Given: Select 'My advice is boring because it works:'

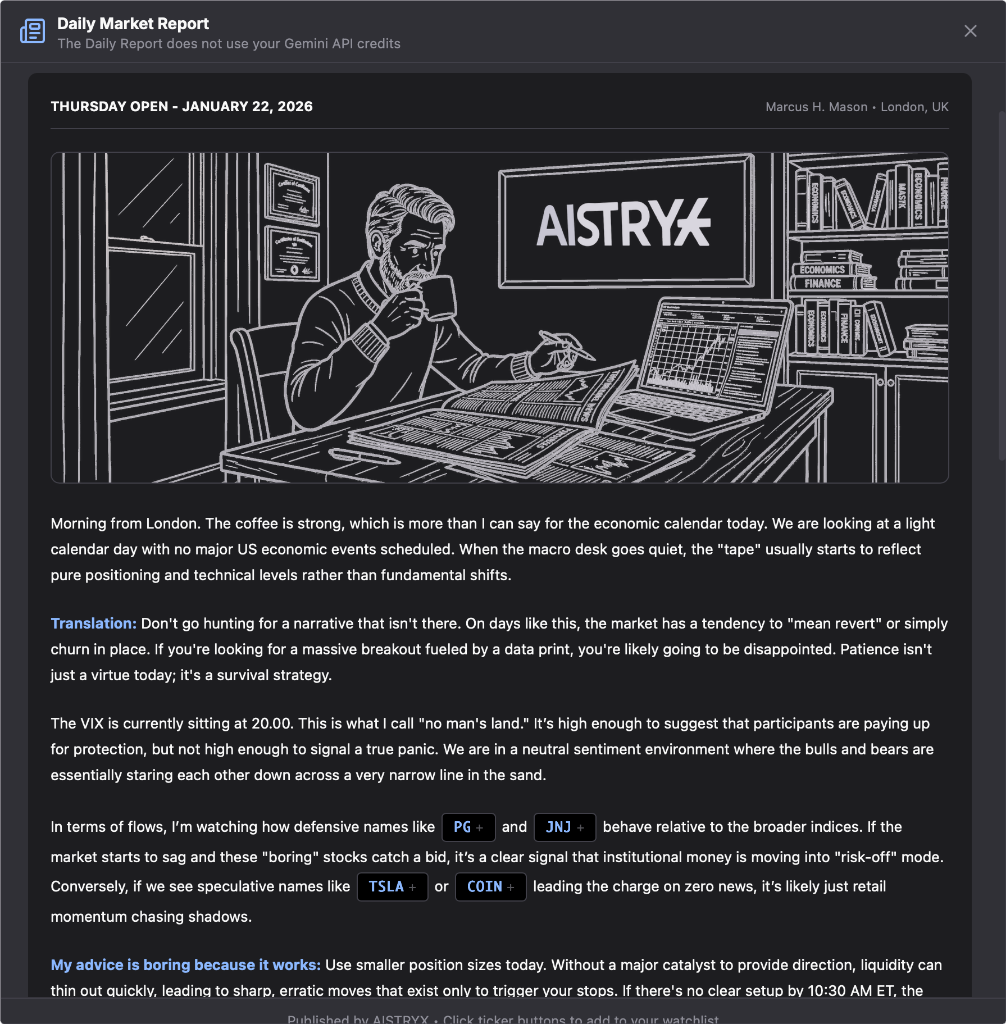Looking at the screenshot, I should pos(186,965).
